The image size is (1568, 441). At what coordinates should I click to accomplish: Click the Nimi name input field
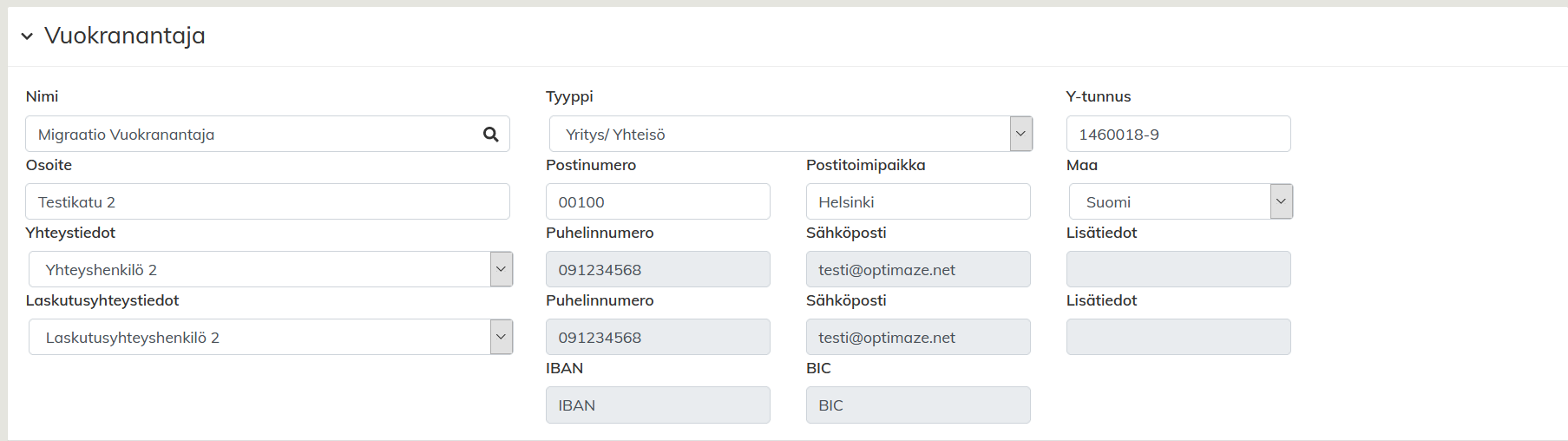click(252, 135)
